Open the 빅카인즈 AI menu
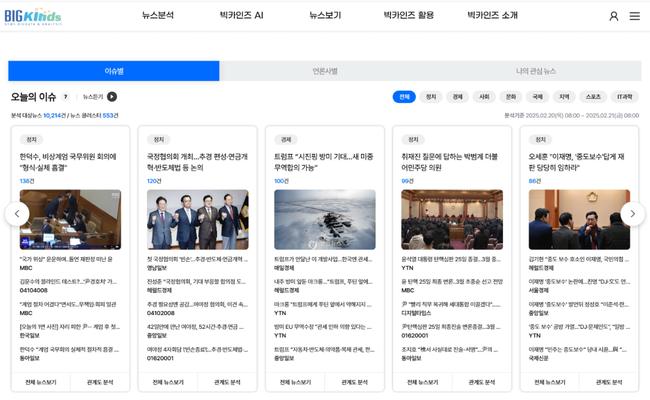 [x=241, y=16]
